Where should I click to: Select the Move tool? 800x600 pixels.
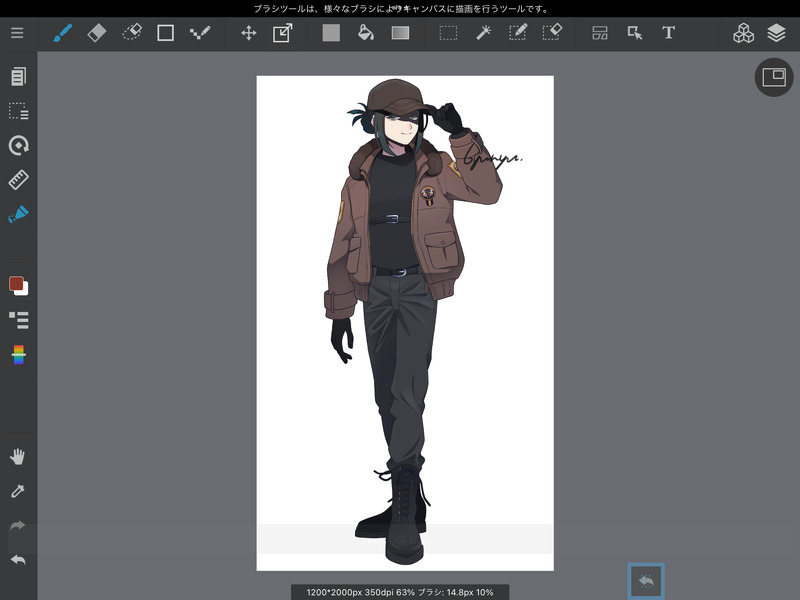click(248, 33)
